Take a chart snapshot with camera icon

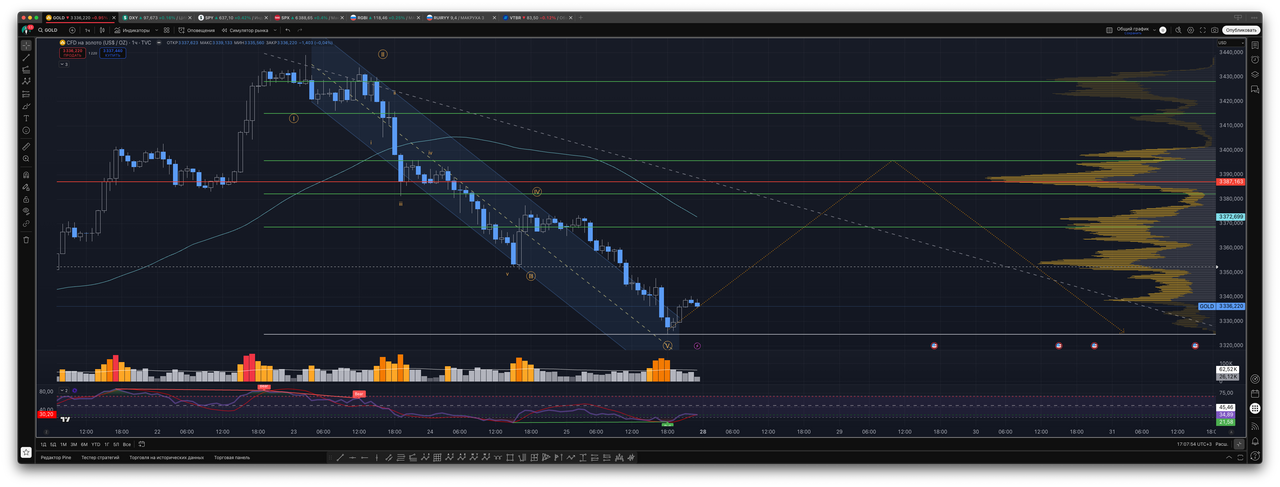(x=1215, y=30)
